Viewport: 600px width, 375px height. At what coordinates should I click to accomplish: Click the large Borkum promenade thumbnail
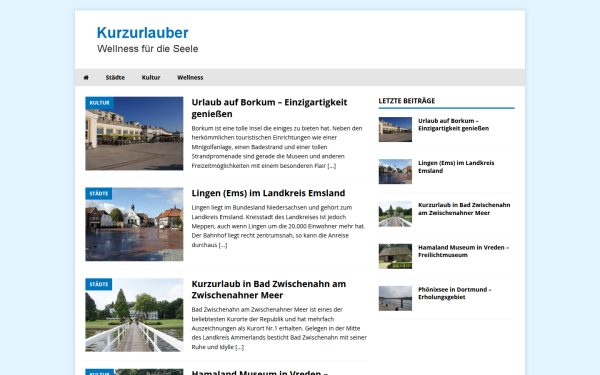[134, 134]
